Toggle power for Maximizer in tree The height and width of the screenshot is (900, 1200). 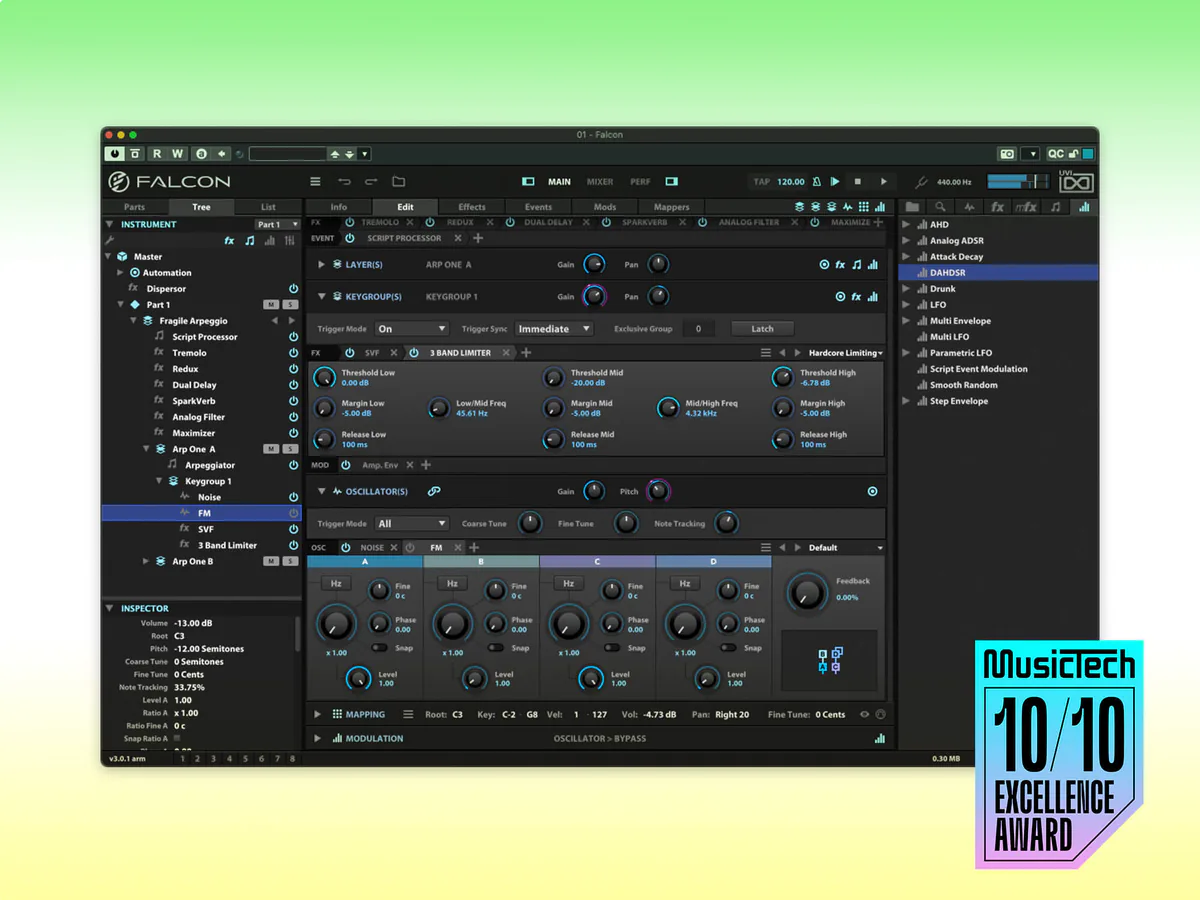click(294, 433)
